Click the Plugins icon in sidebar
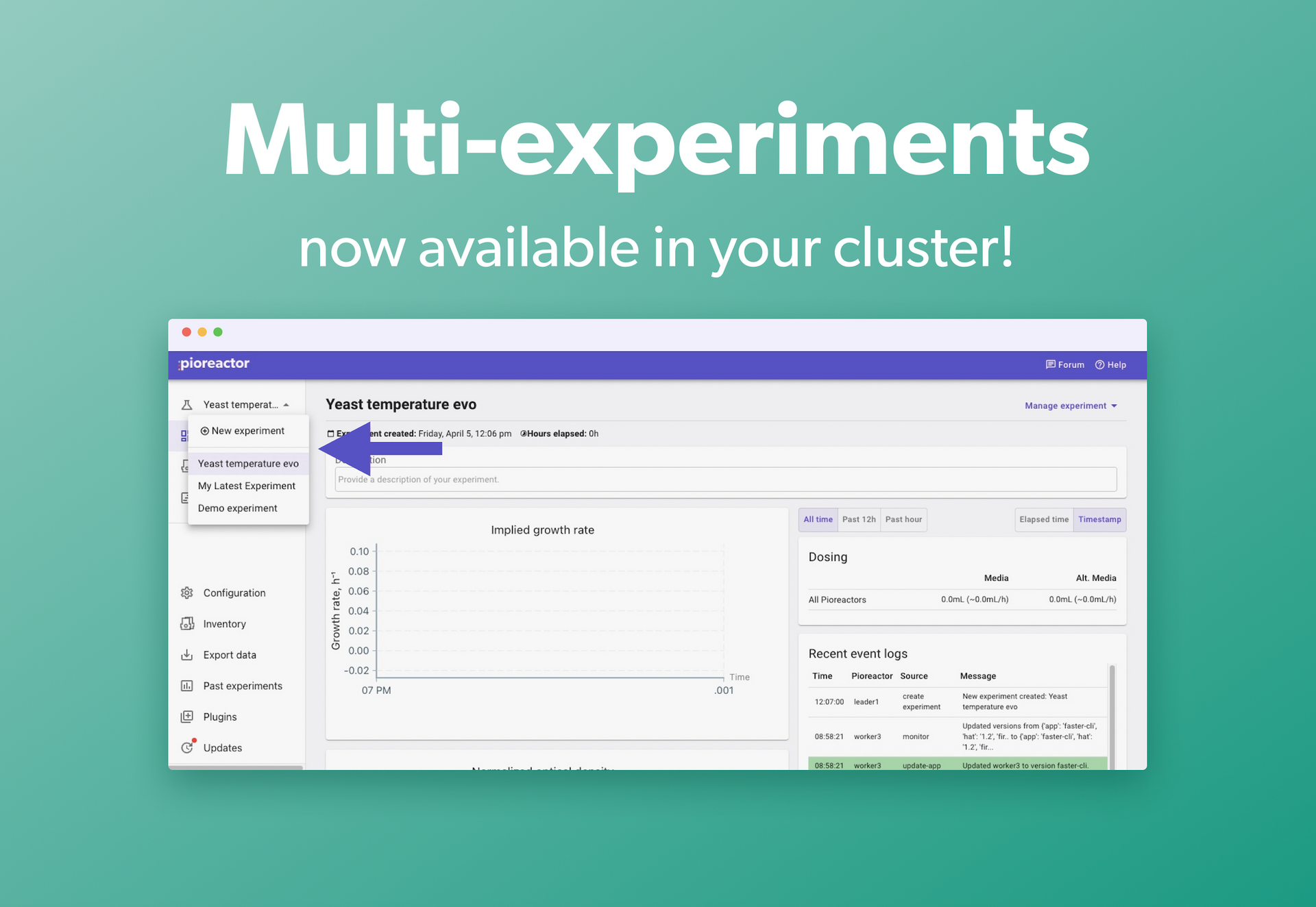 click(x=186, y=717)
